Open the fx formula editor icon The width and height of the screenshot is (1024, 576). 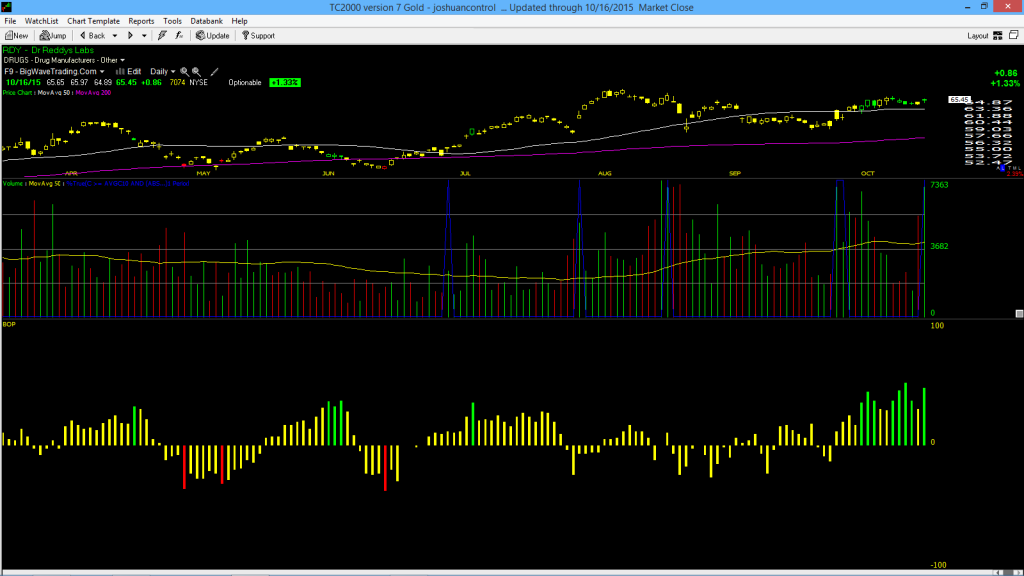pyautogui.click(x=179, y=36)
